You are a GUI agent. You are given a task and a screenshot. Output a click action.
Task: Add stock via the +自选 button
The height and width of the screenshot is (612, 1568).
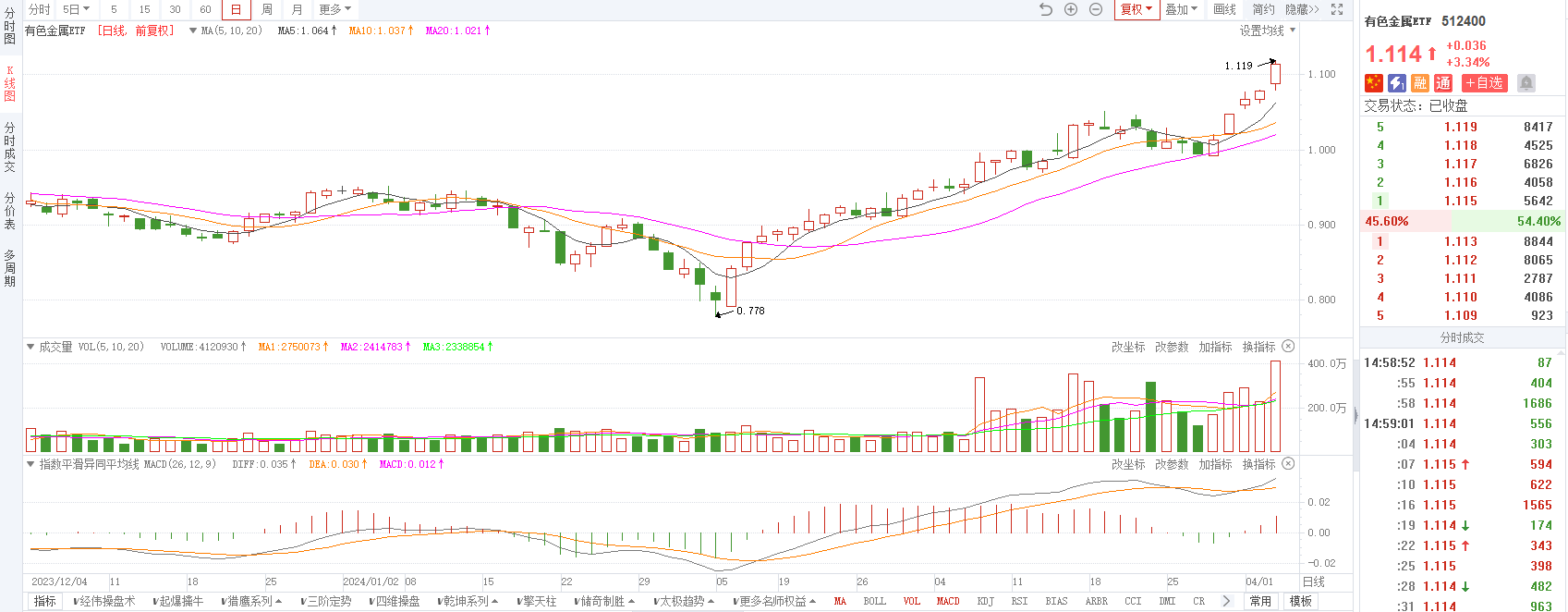coord(1485,83)
